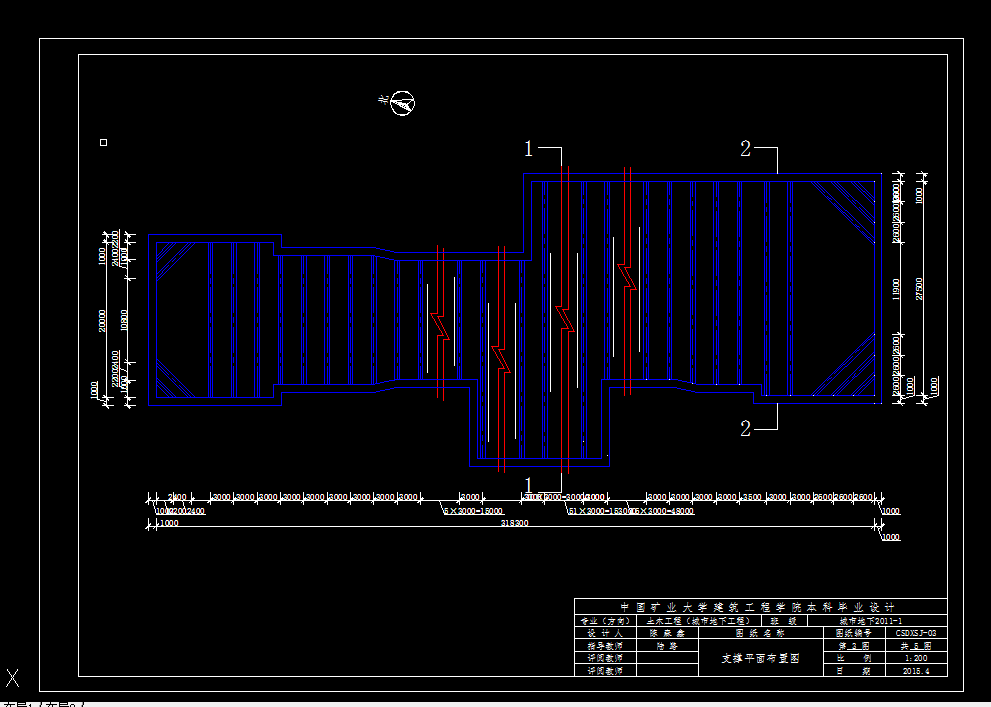The height and width of the screenshot is (707, 991).
Task: Click the lower section mark label 2
Action: point(746,430)
